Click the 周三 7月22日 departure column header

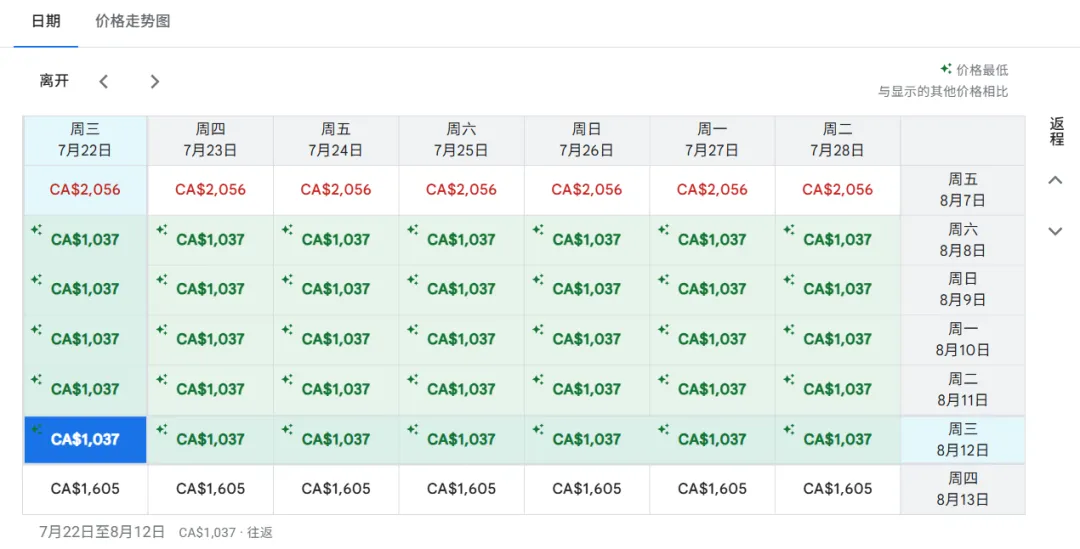pyautogui.click(x=85, y=140)
